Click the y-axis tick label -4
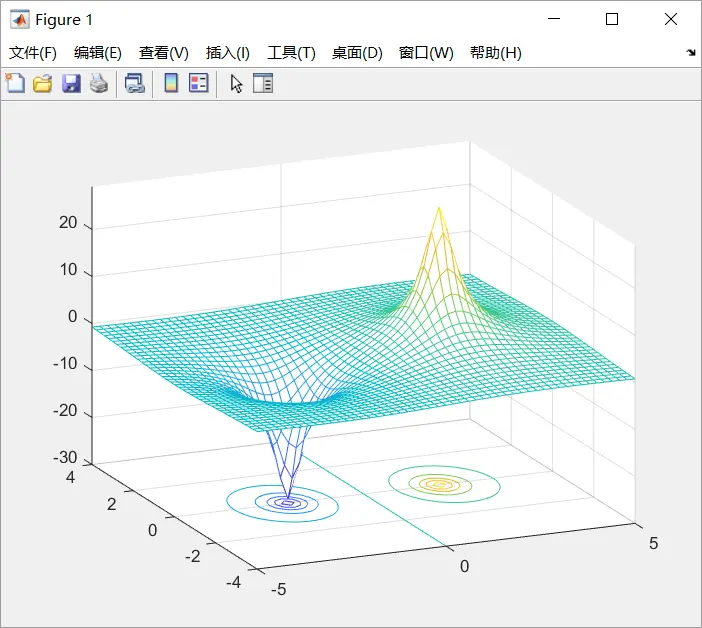This screenshot has width=702, height=628. coord(234,582)
